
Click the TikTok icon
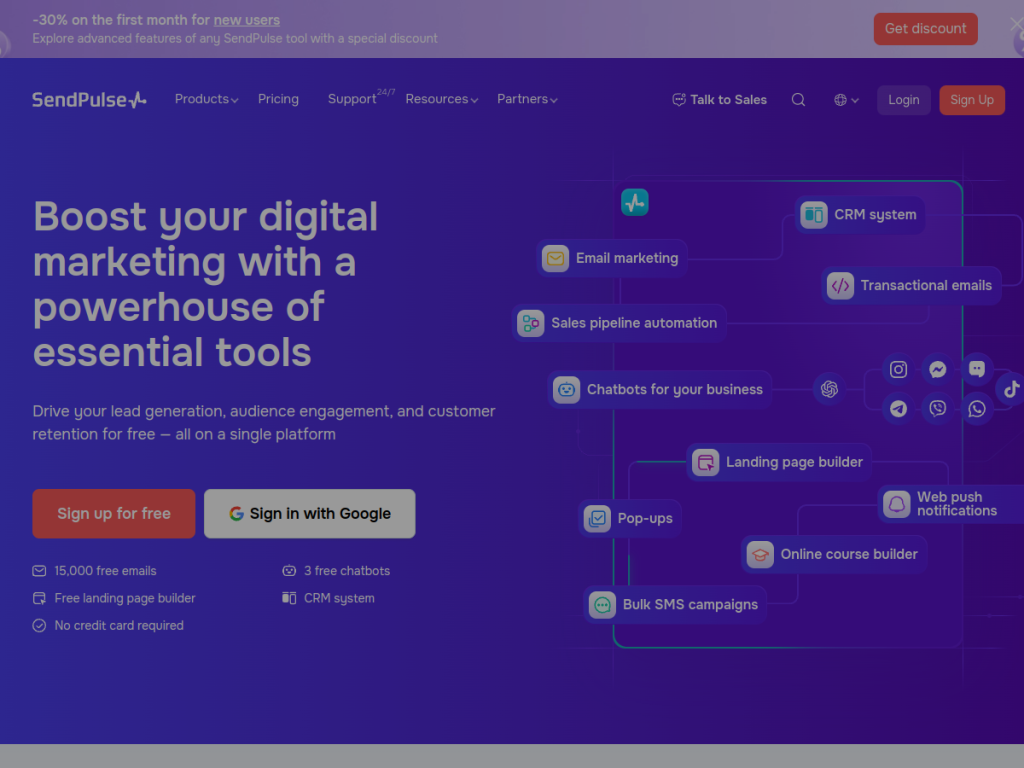coord(1011,389)
